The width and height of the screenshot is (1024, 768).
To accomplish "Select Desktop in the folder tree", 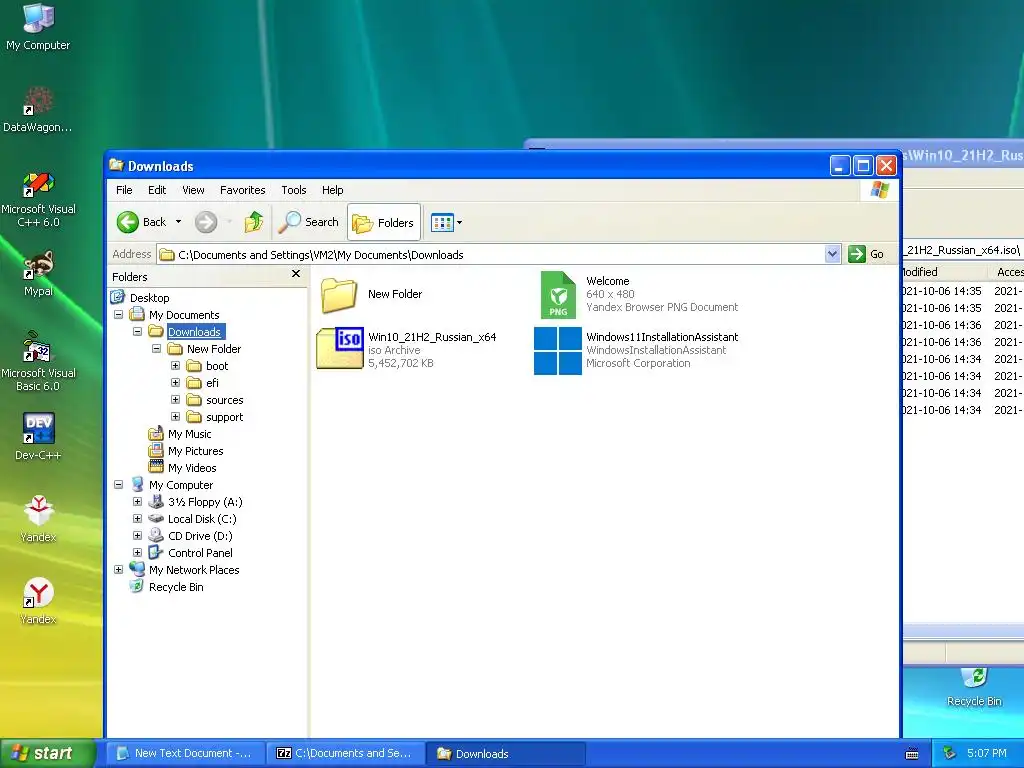I will [x=149, y=298].
